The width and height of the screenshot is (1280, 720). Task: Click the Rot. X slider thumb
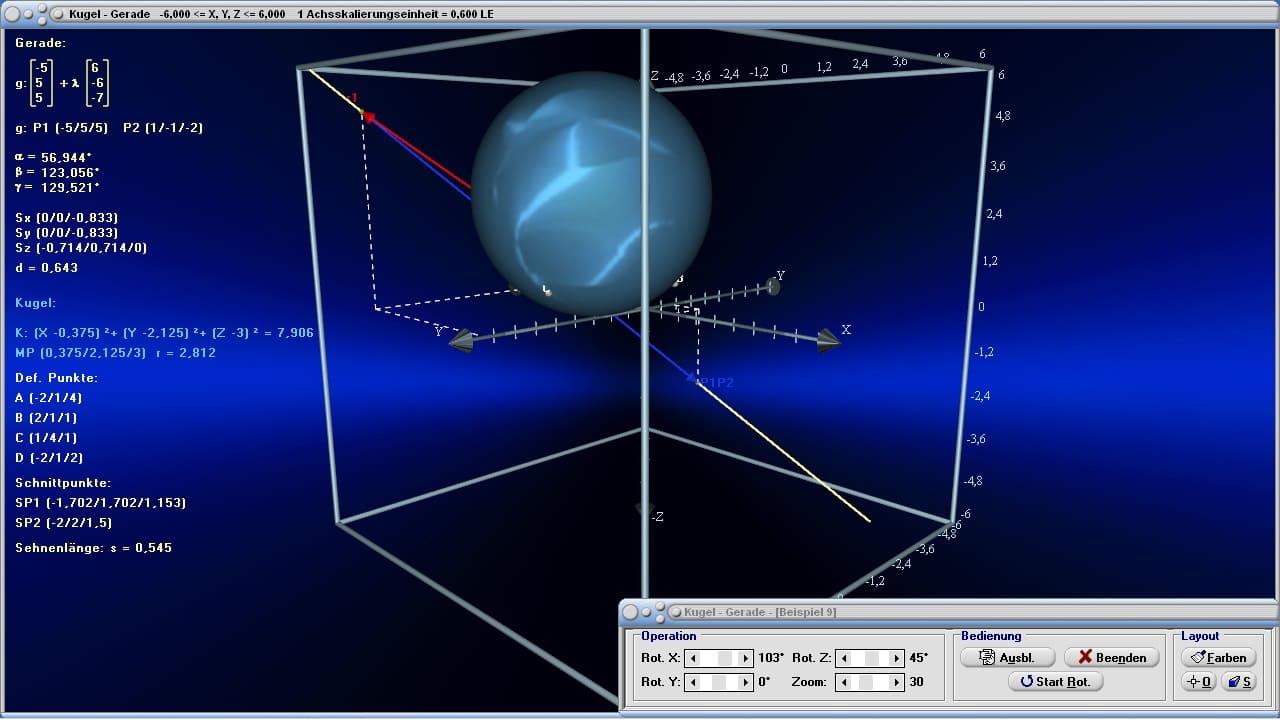[x=726, y=658]
